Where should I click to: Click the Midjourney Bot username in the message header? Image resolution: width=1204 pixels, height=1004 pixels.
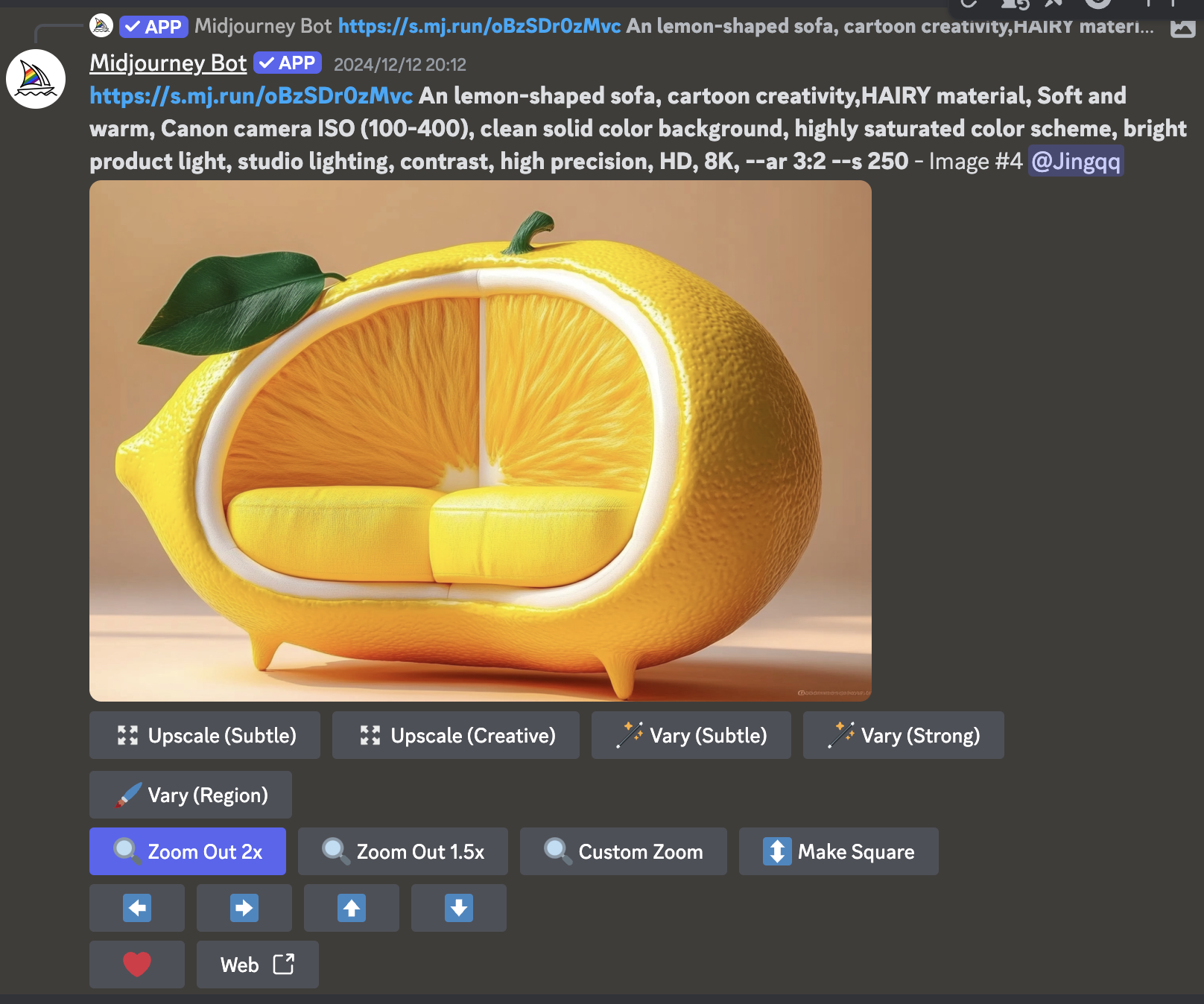pos(168,63)
